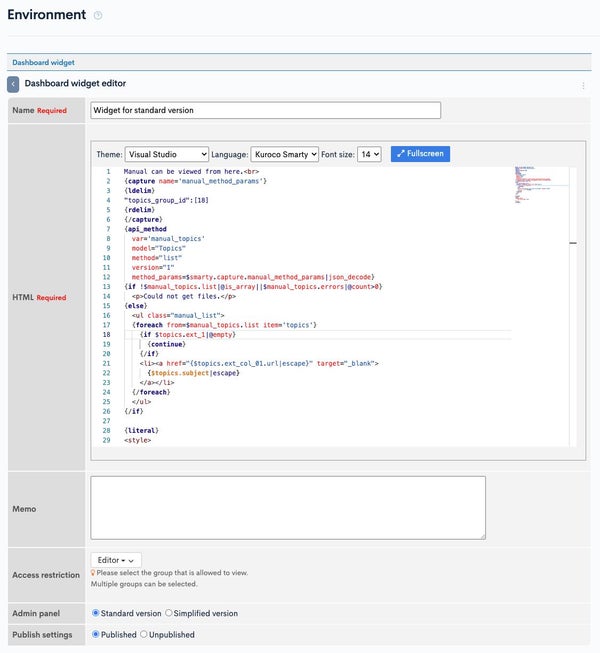
Task: Select the Standard version radio button
Action: tap(95, 613)
